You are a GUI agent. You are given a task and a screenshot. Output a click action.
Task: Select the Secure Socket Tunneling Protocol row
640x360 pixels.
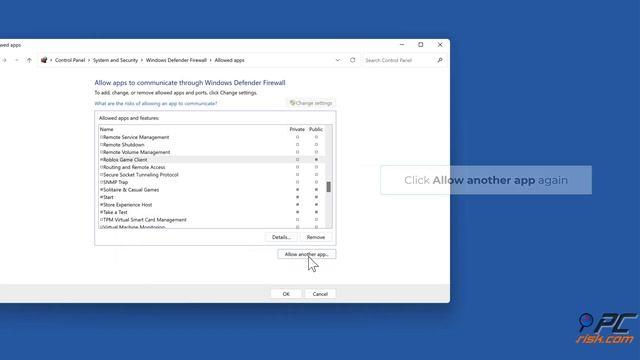(212, 175)
